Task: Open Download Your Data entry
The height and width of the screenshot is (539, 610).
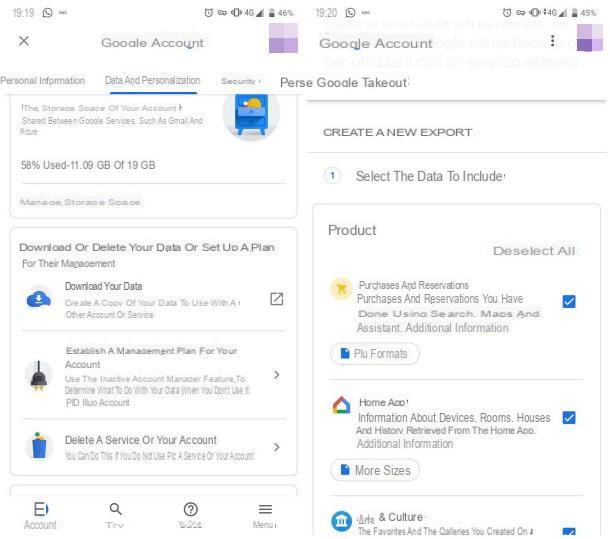Action: (x=154, y=300)
